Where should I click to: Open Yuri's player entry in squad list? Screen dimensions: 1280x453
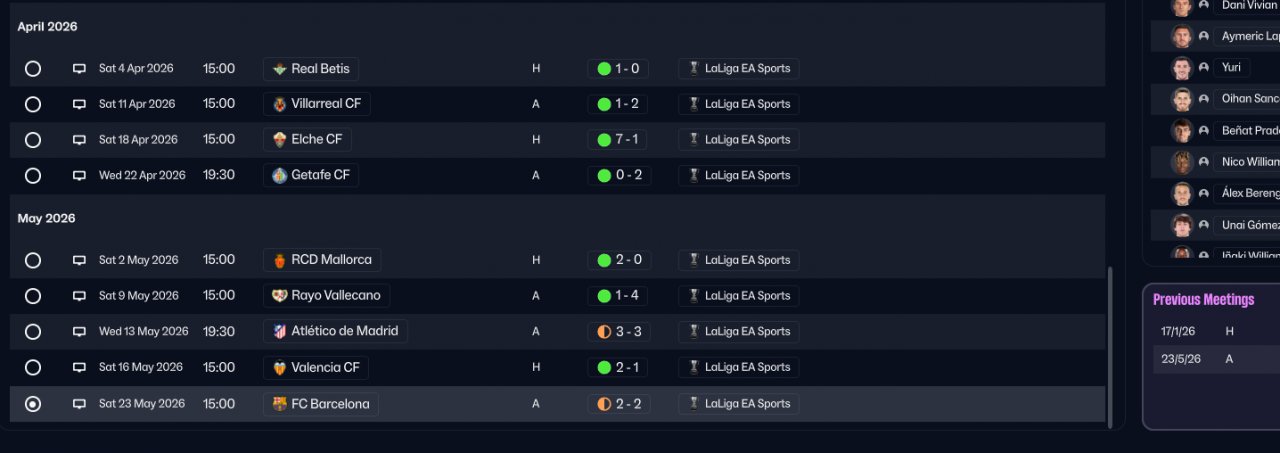point(1231,67)
